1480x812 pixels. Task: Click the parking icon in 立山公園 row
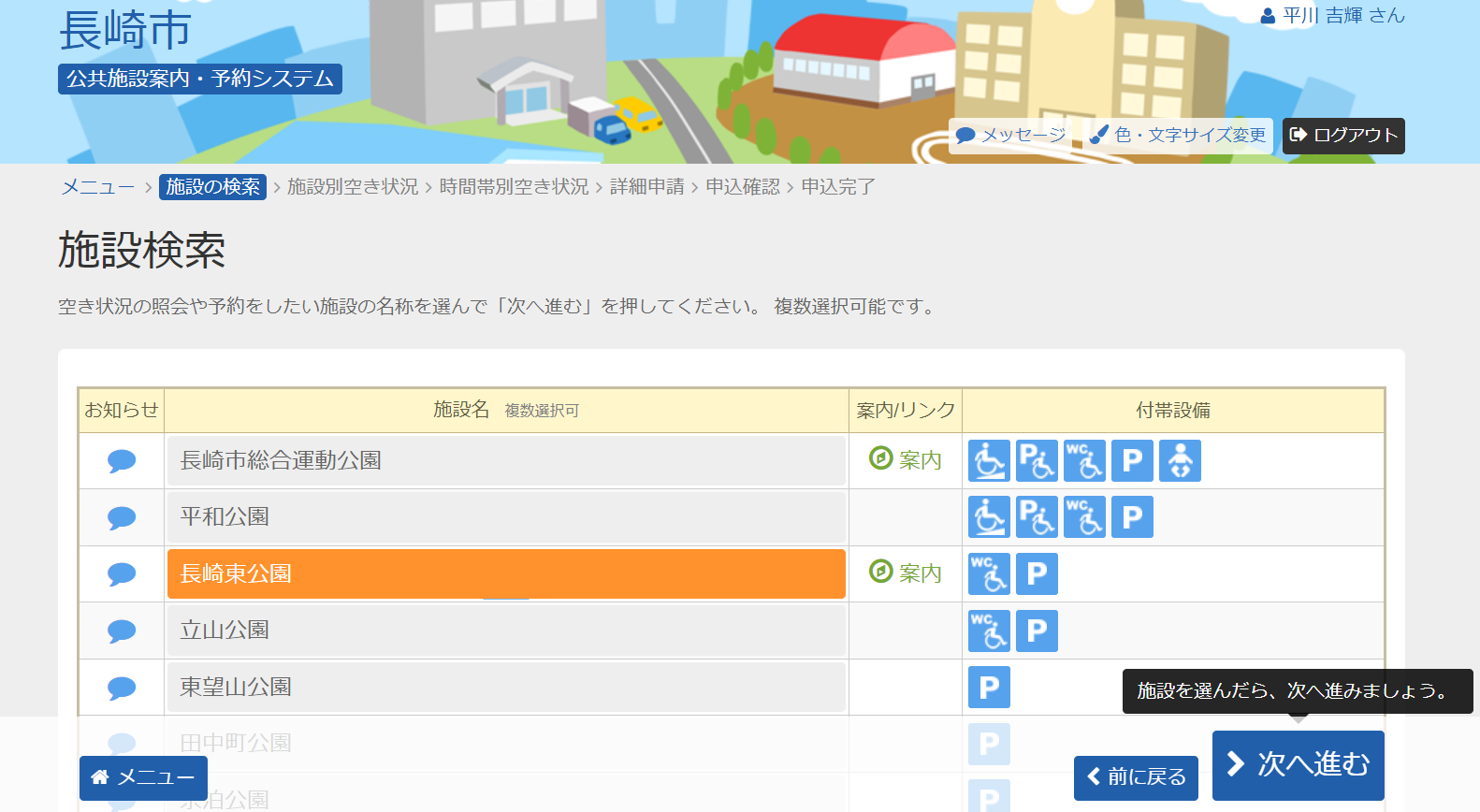pos(1037,631)
